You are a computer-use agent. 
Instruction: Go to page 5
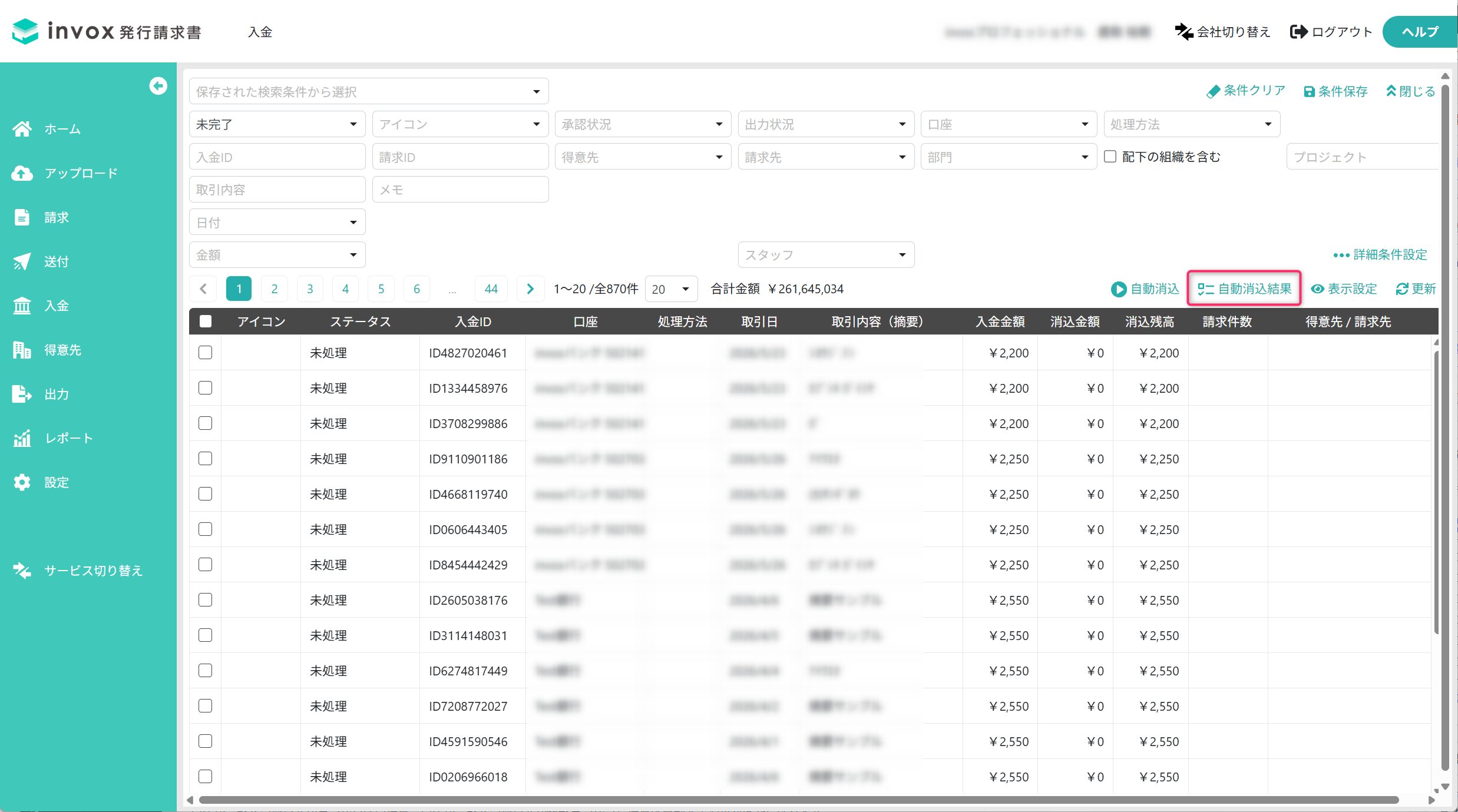point(381,289)
